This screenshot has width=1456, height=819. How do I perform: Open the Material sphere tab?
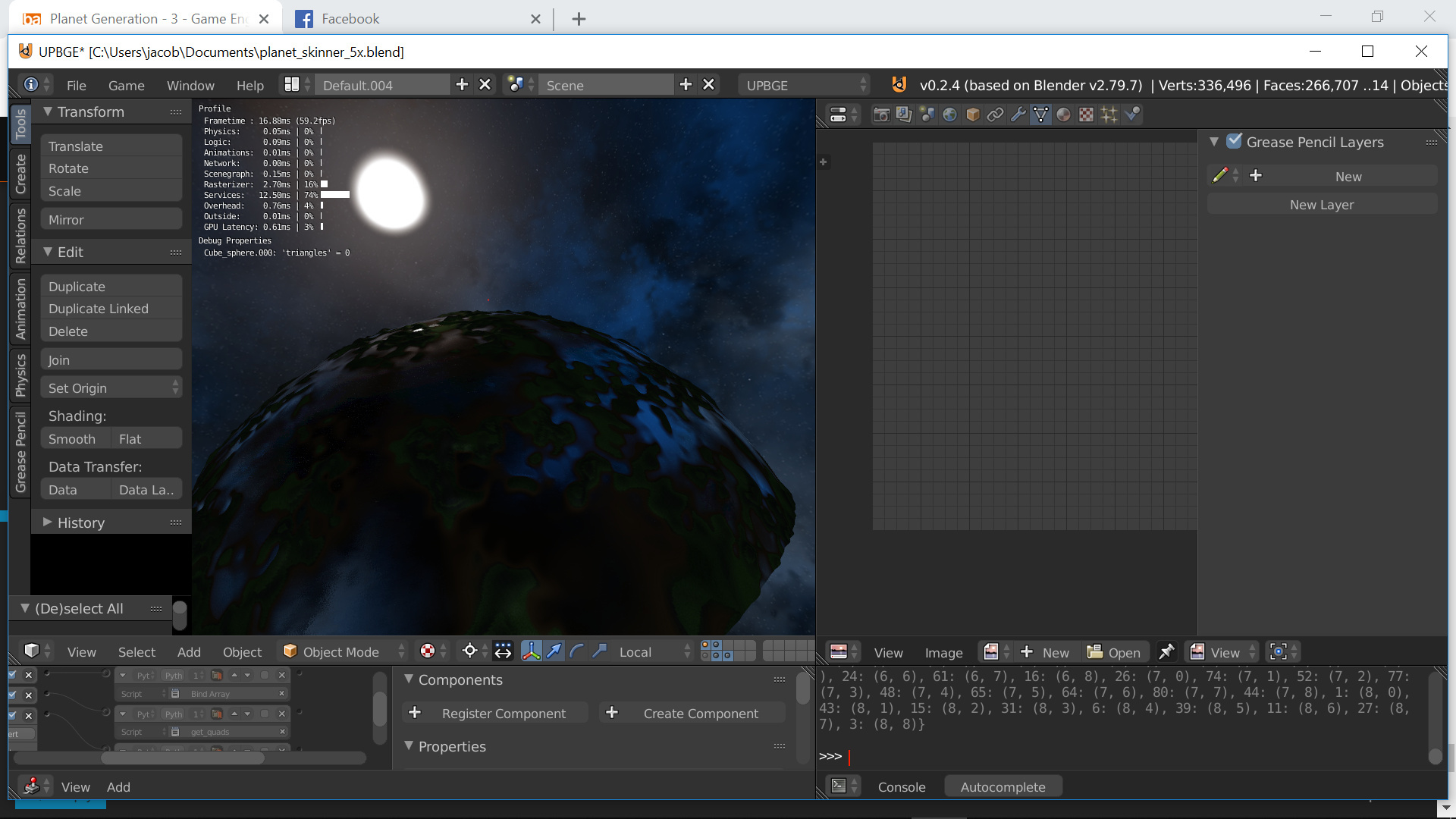1063,115
